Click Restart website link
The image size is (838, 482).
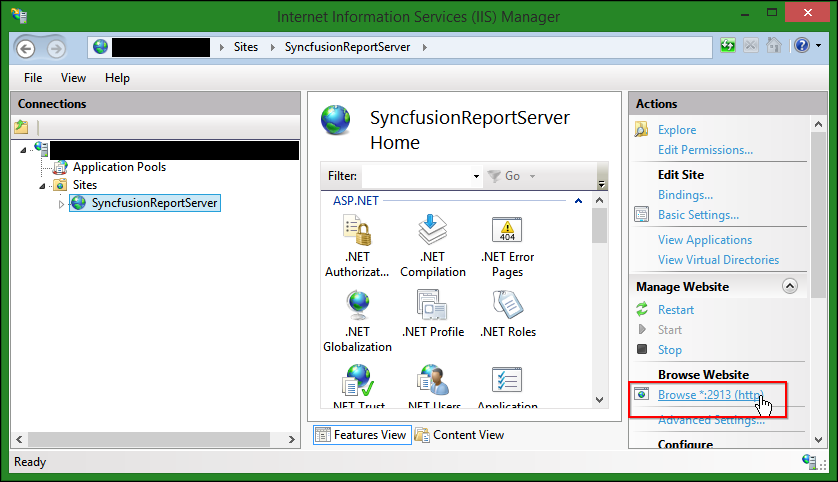[676, 310]
